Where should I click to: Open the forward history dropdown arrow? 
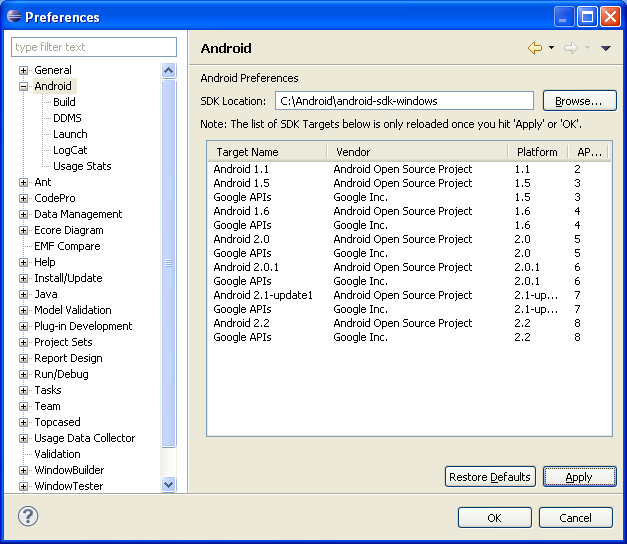587,48
